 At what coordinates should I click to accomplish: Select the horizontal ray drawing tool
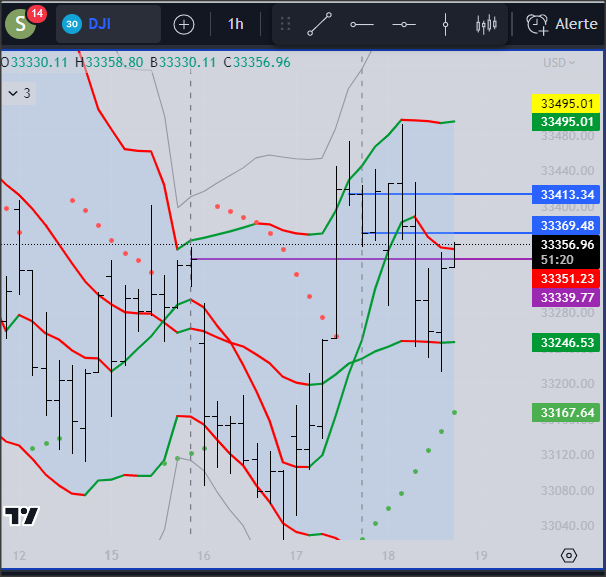362,24
